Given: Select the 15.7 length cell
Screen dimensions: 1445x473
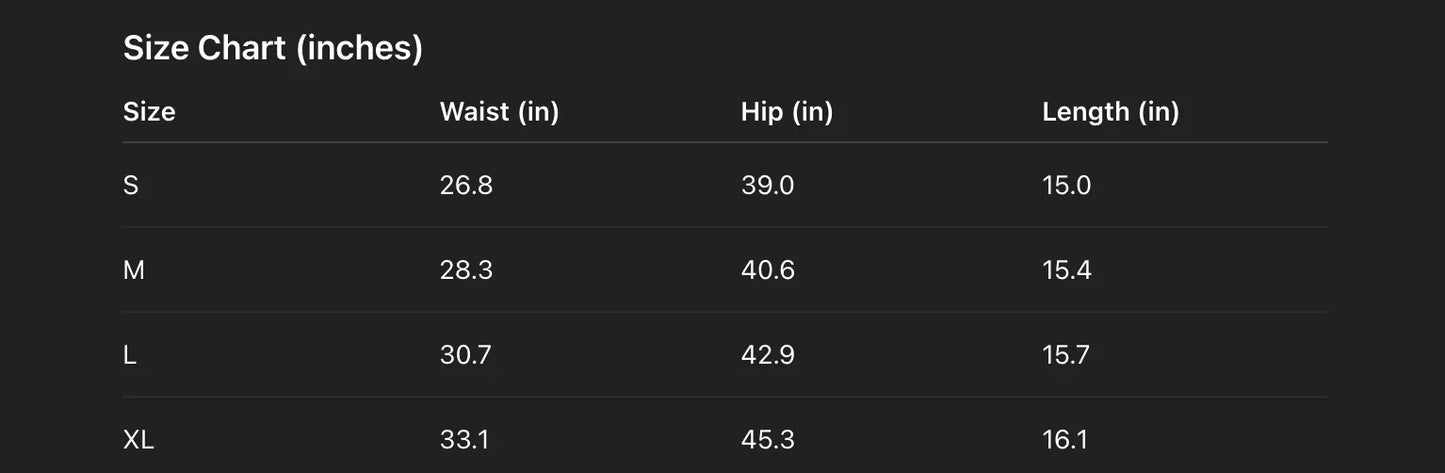Looking at the screenshot, I should (x=1066, y=355).
